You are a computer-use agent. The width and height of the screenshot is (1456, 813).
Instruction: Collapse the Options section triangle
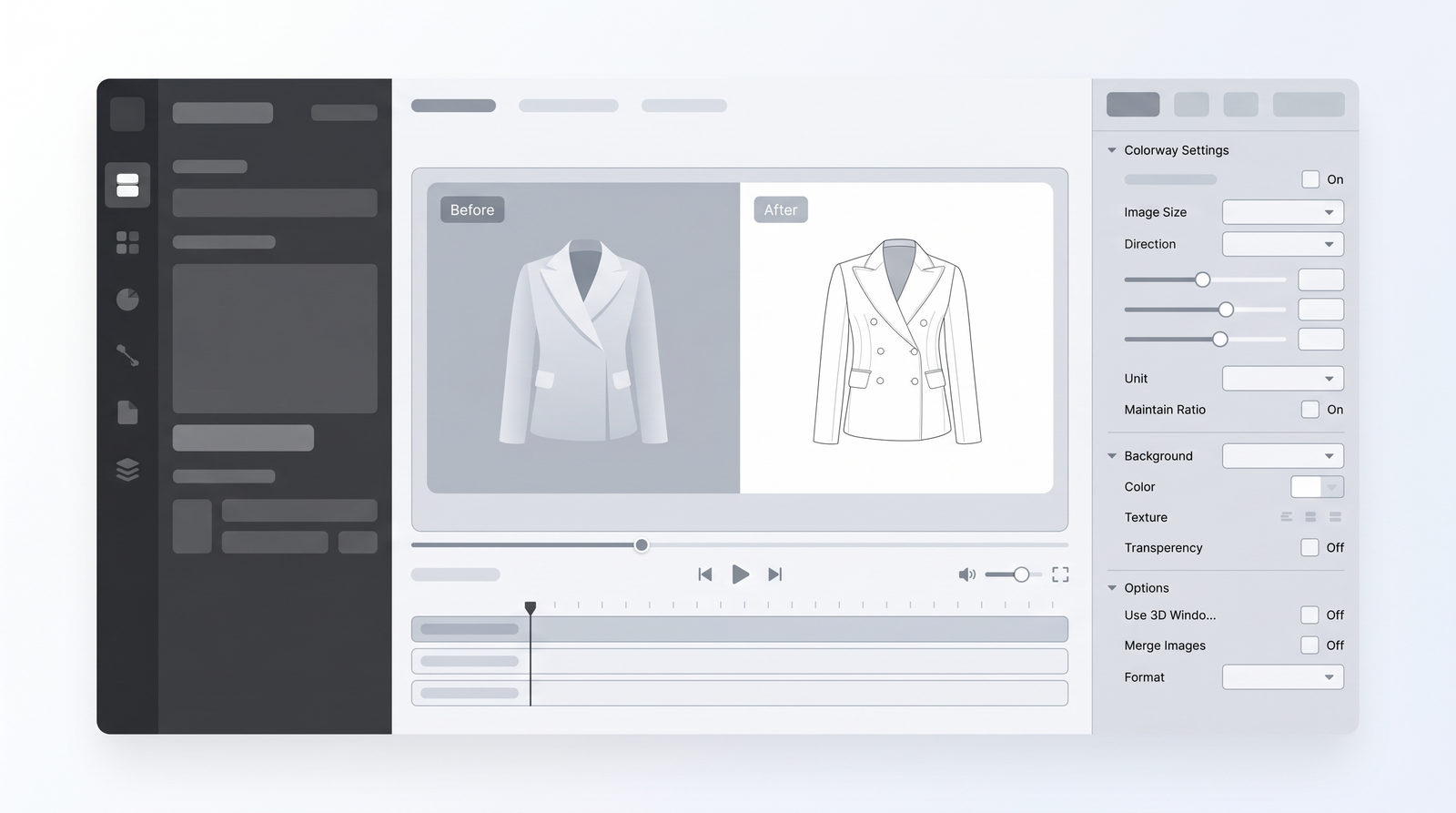1112,588
